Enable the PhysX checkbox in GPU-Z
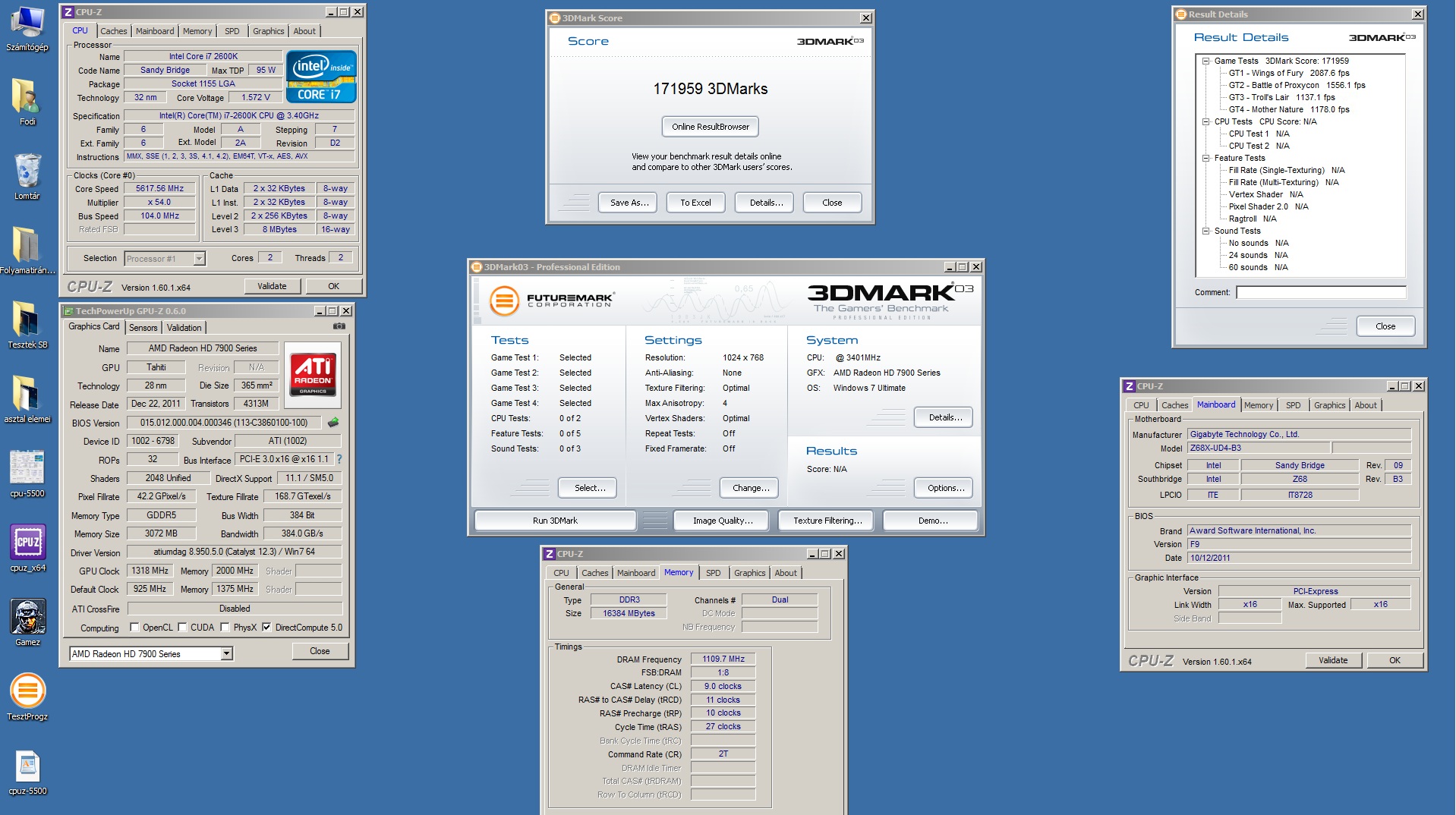Image resolution: width=1456 pixels, height=815 pixels. (225, 628)
